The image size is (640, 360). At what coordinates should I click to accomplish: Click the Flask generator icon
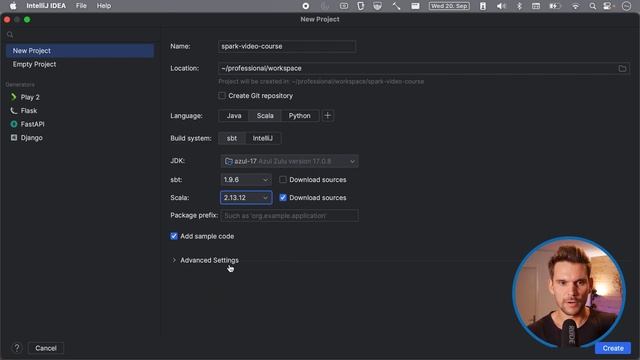pyautogui.click(x=13, y=111)
